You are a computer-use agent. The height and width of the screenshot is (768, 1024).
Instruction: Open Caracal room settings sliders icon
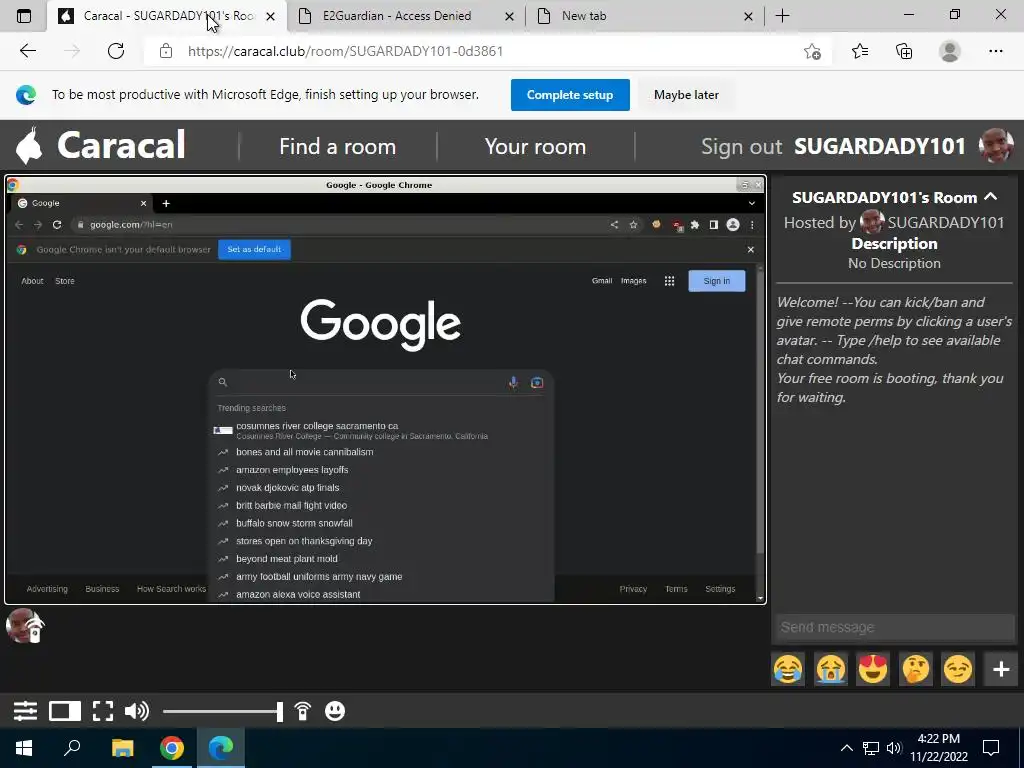[x=25, y=711]
